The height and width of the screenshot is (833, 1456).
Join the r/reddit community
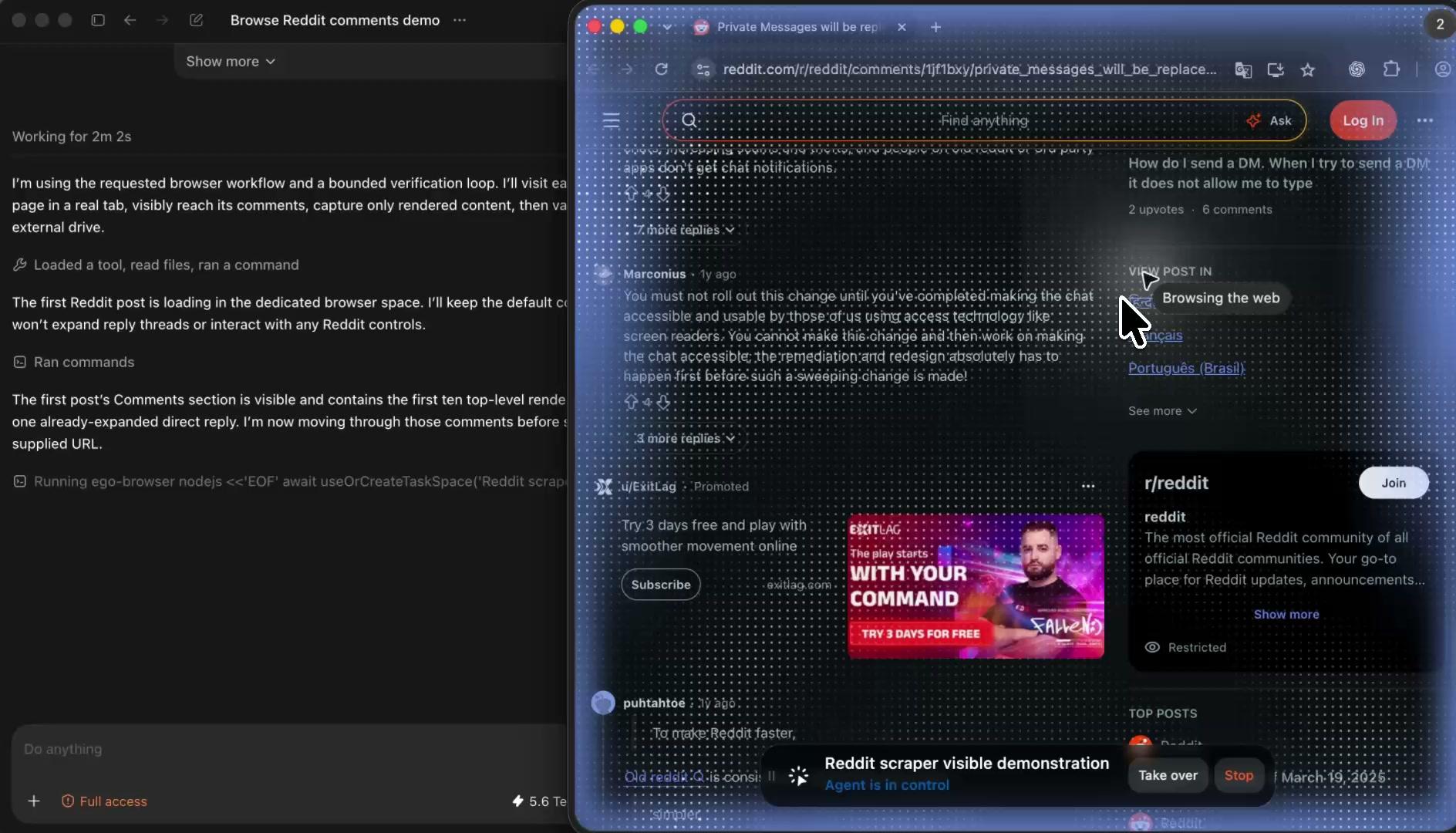click(1393, 483)
